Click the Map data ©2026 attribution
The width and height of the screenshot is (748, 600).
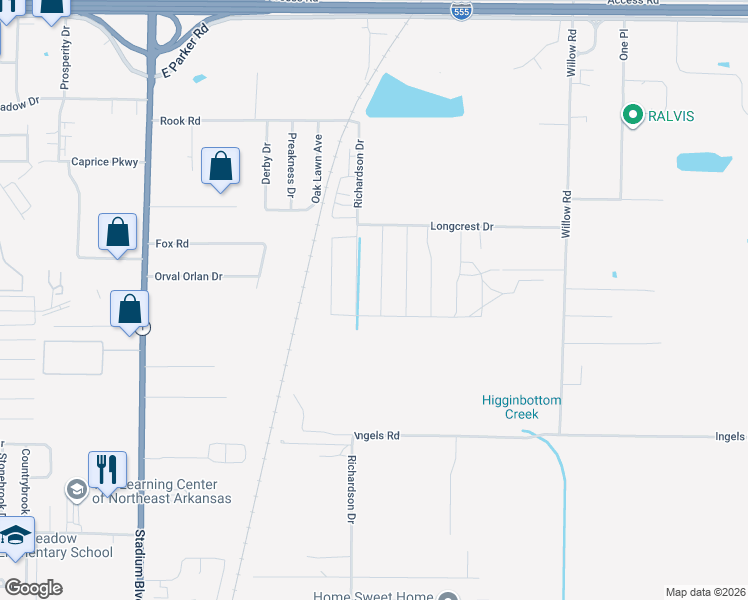pyautogui.click(x=706, y=592)
